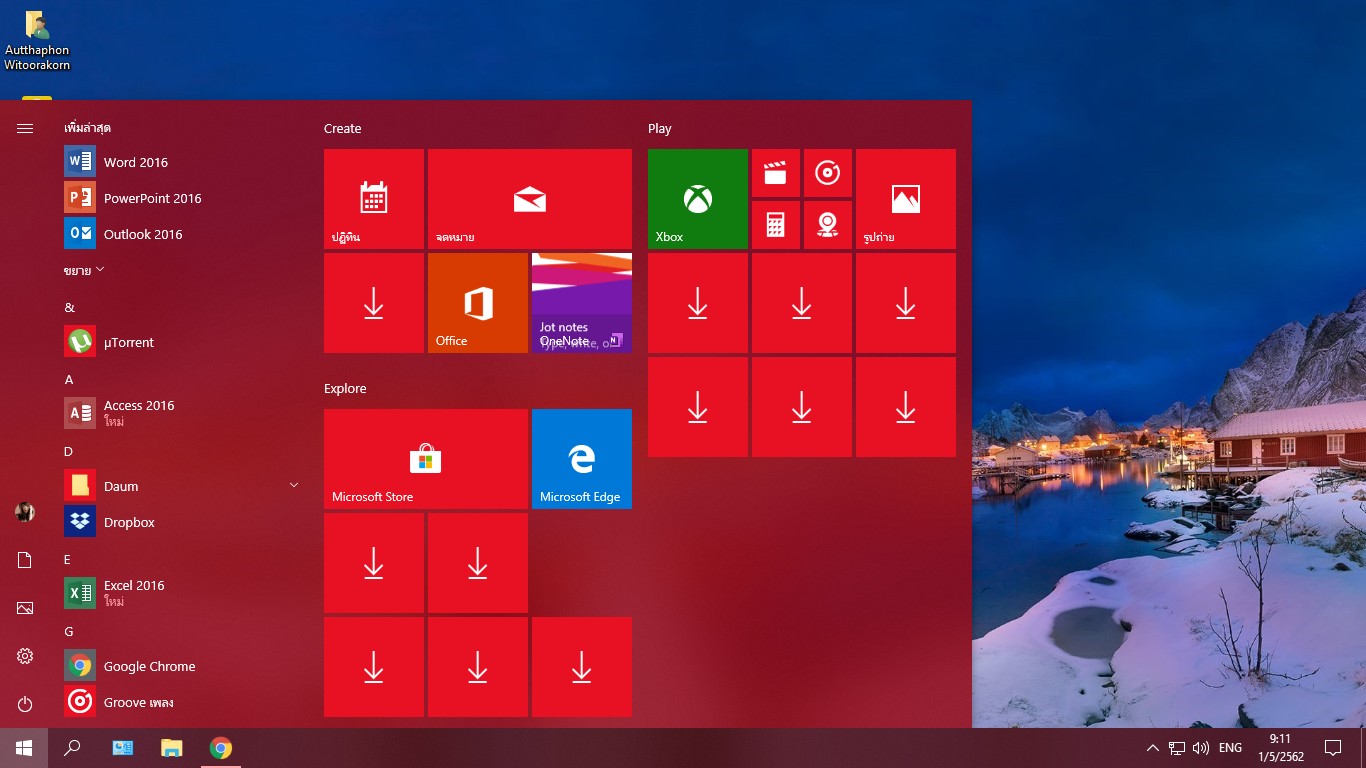1366x768 pixels.
Task: Switch ENG input language
Action: tap(1230, 748)
